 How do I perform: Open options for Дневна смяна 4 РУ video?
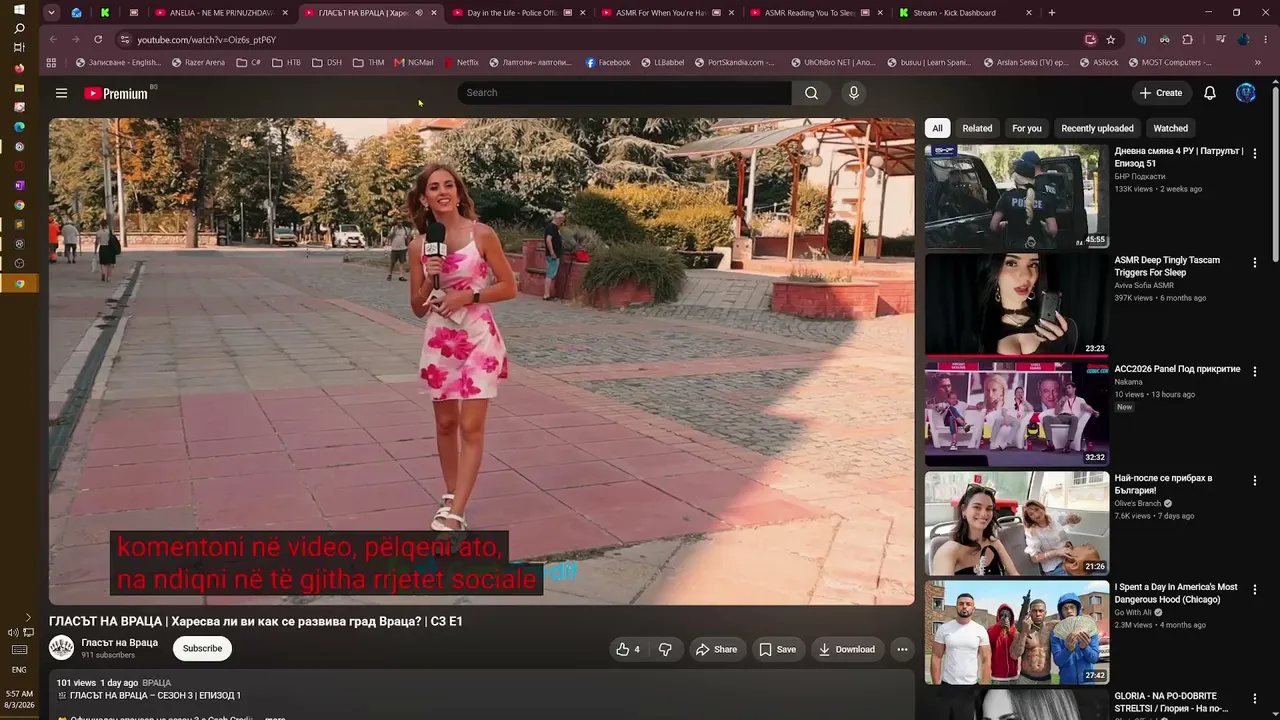click(x=1255, y=153)
